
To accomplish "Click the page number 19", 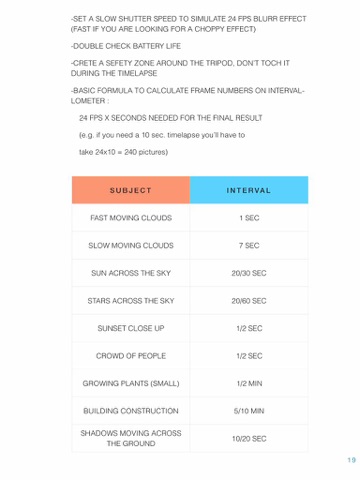I will (351, 460).
